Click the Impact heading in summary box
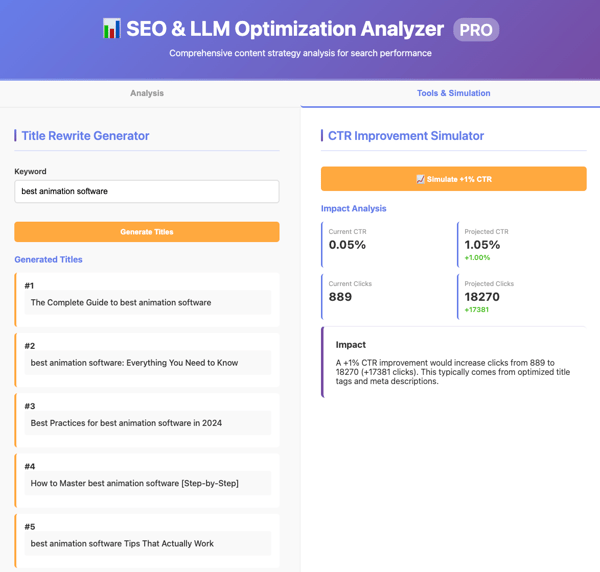Image resolution: width=600 pixels, height=572 pixels. coord(351,345)
